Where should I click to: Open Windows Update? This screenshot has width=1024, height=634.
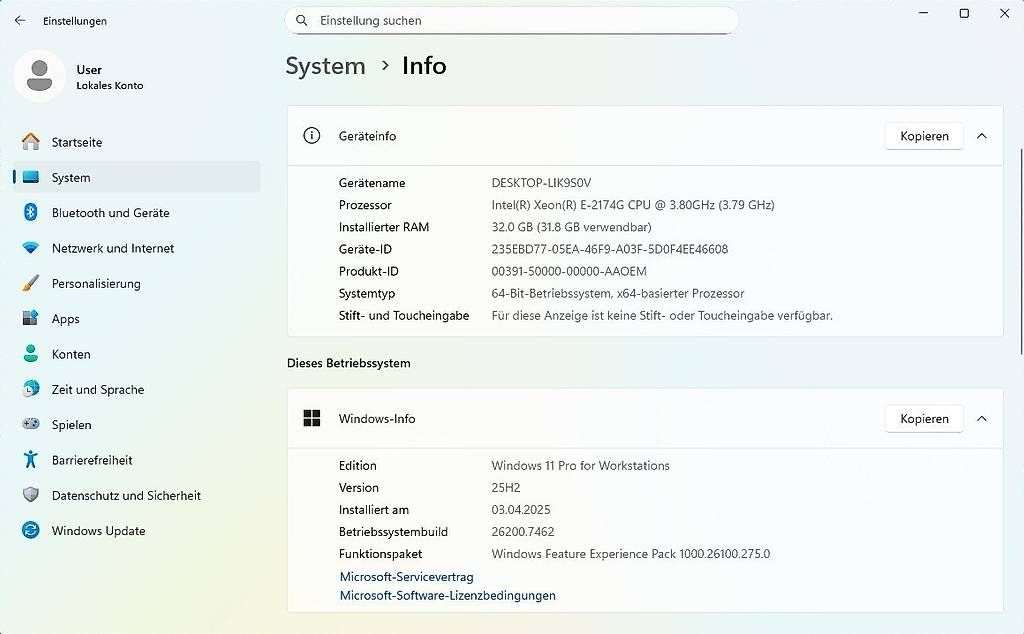tap(98, 530)
